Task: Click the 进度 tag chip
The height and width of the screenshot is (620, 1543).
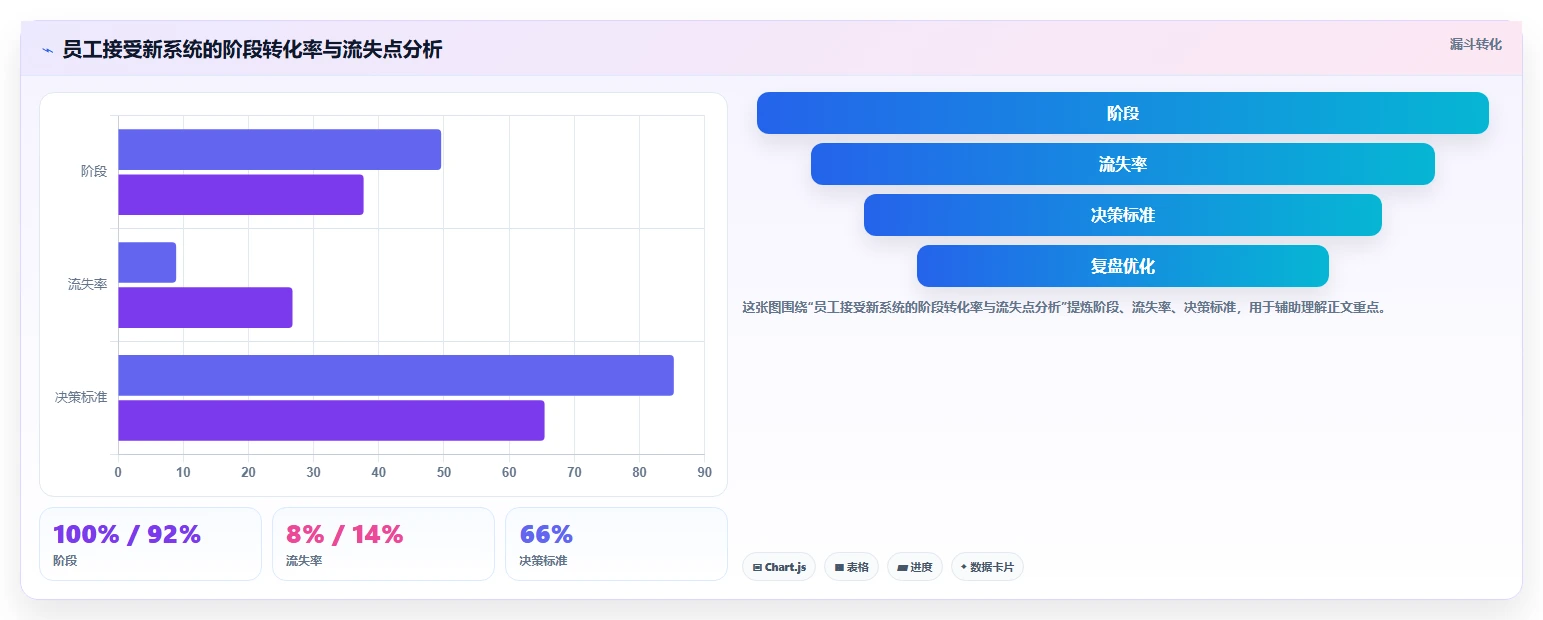Action: click(x=914, y=567)
